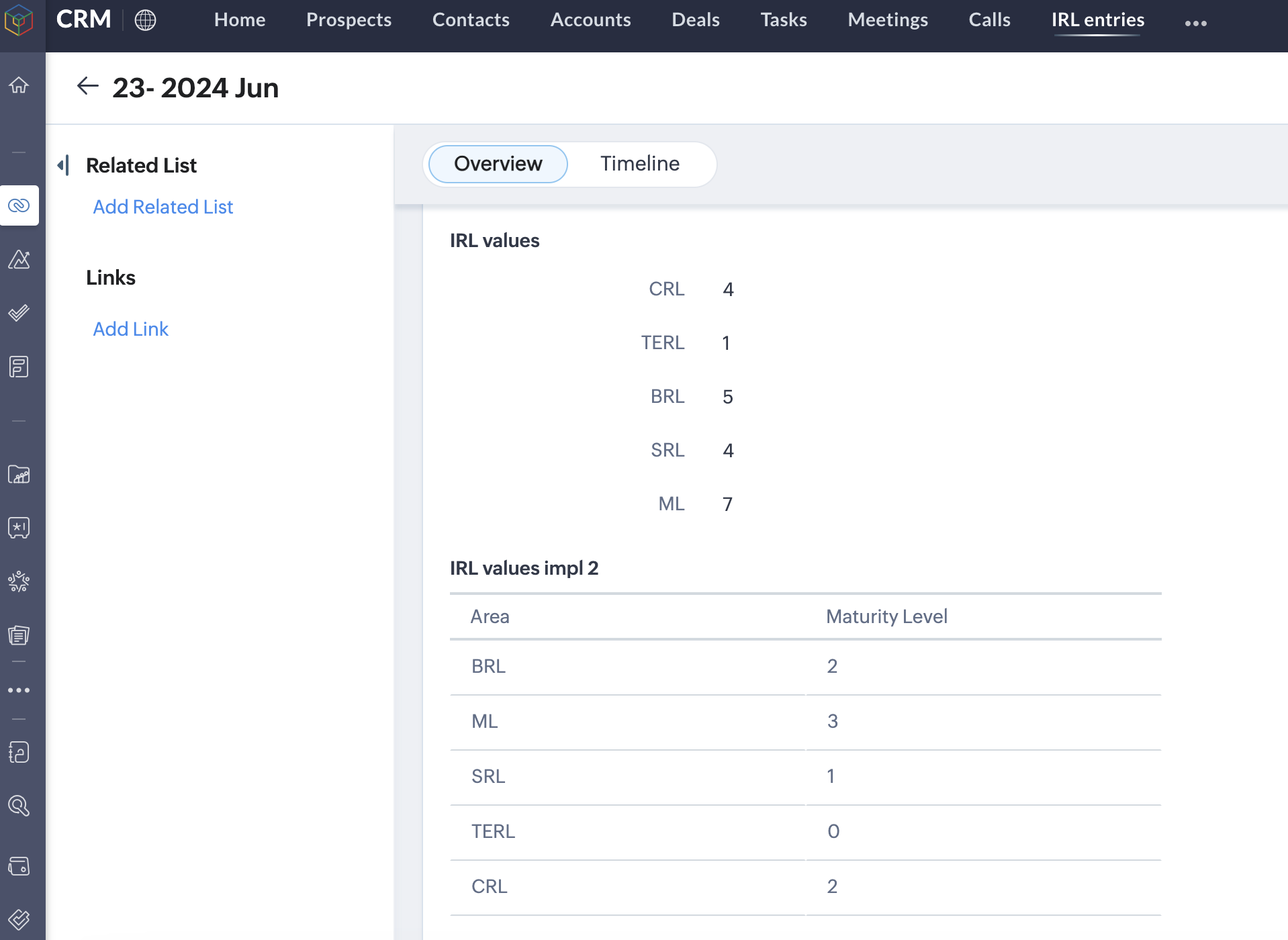Select the Overview tab
Screen dimensions: 1288x940
tap(498, 164)
